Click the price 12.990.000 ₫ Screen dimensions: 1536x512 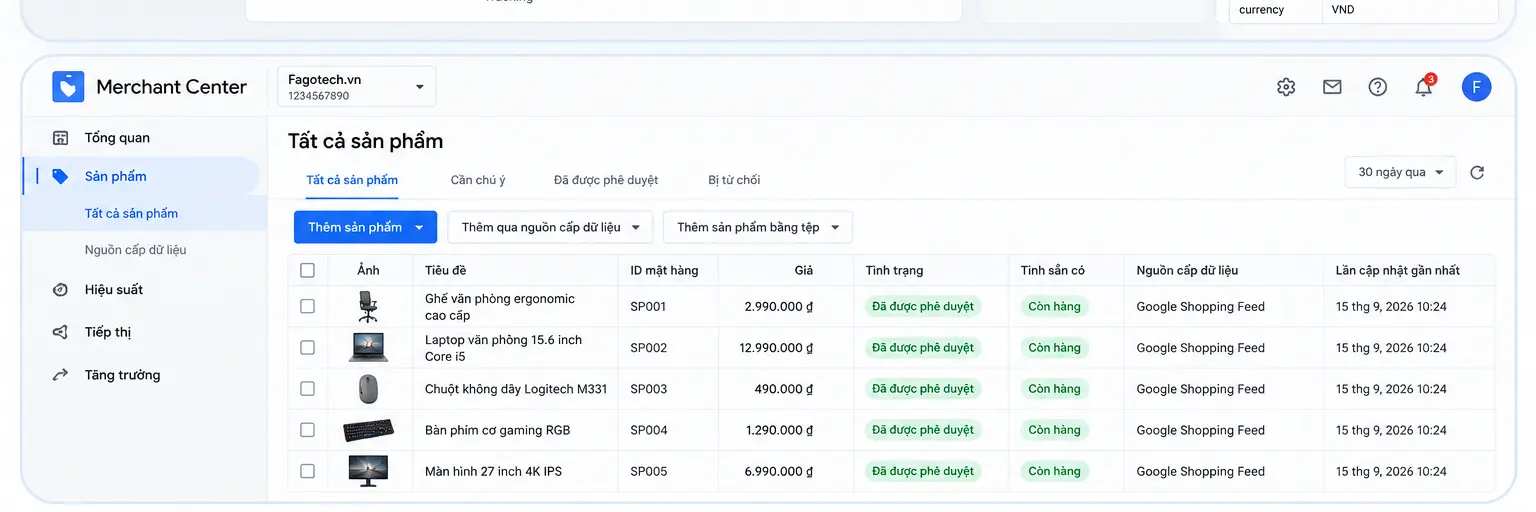click(776, 348)
